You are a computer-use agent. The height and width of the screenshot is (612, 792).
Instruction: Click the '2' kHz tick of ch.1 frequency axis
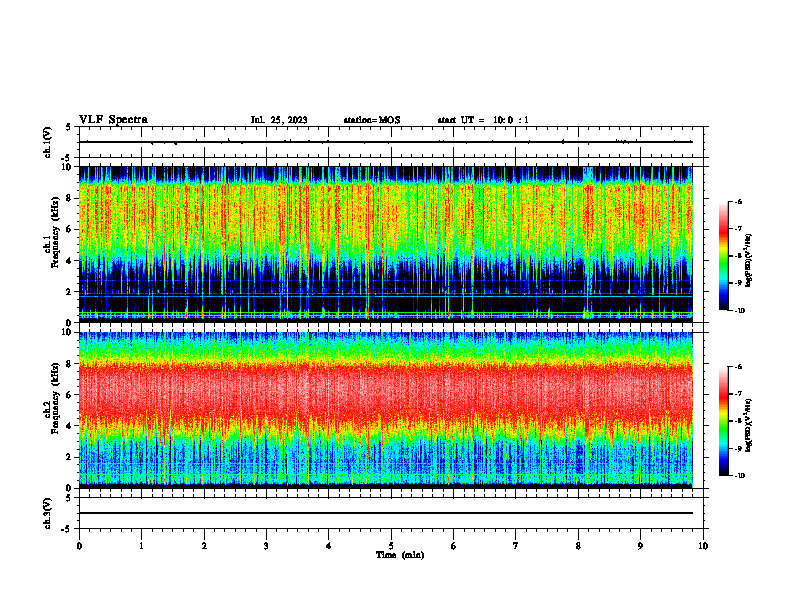70,291
